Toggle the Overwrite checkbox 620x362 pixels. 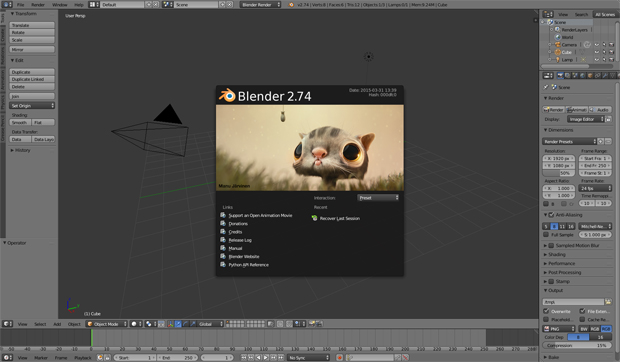click(x=546, y=311)
